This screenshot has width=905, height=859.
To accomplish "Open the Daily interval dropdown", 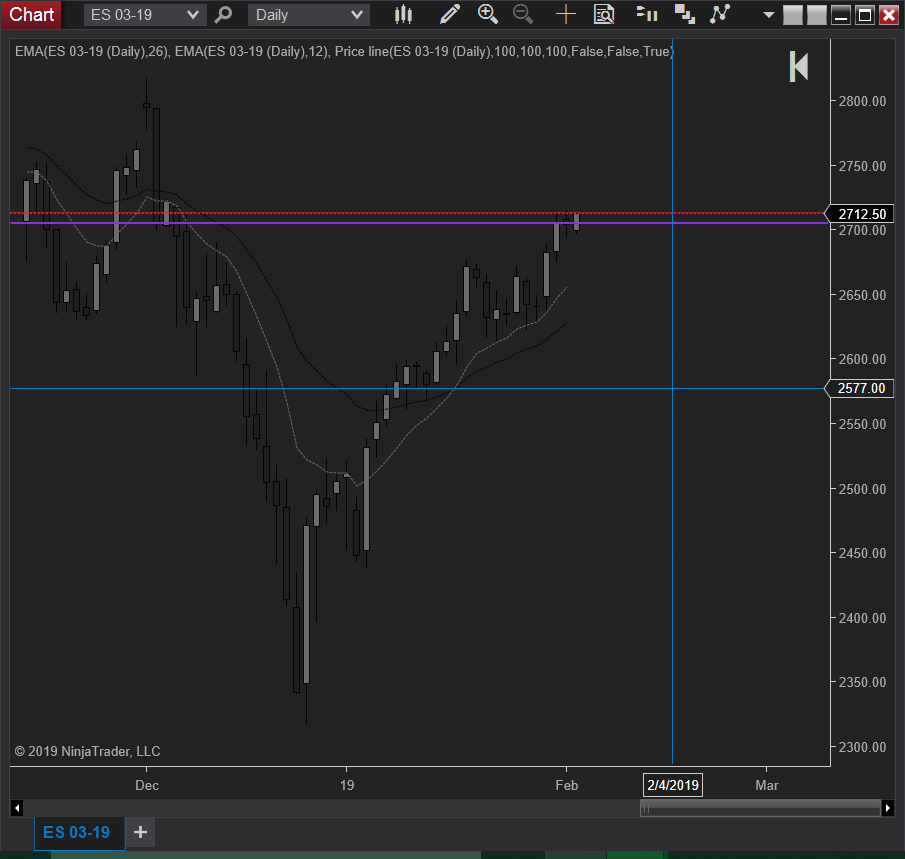I will (x=309, y=15).
